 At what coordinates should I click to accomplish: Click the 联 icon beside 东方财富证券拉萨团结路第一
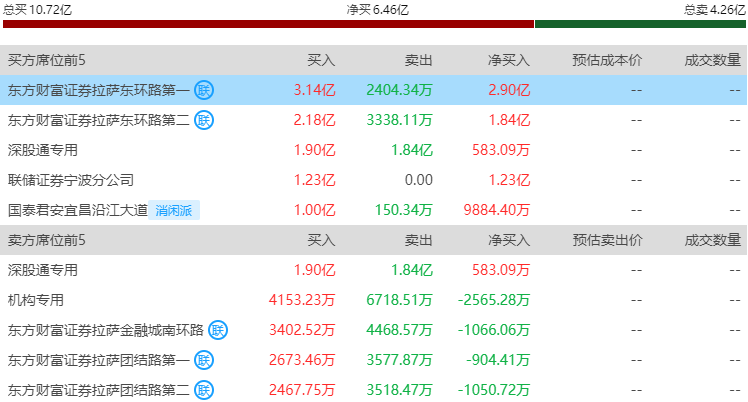[x=204, y=360]
